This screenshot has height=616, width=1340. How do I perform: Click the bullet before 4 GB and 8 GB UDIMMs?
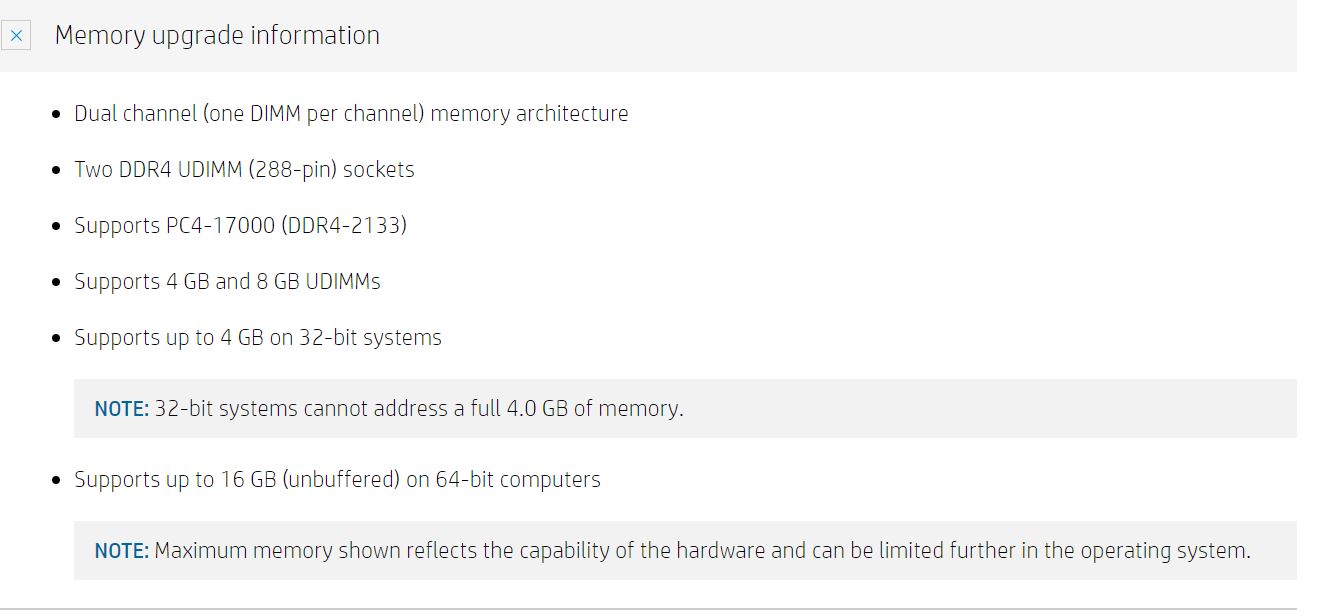(56, 282)
